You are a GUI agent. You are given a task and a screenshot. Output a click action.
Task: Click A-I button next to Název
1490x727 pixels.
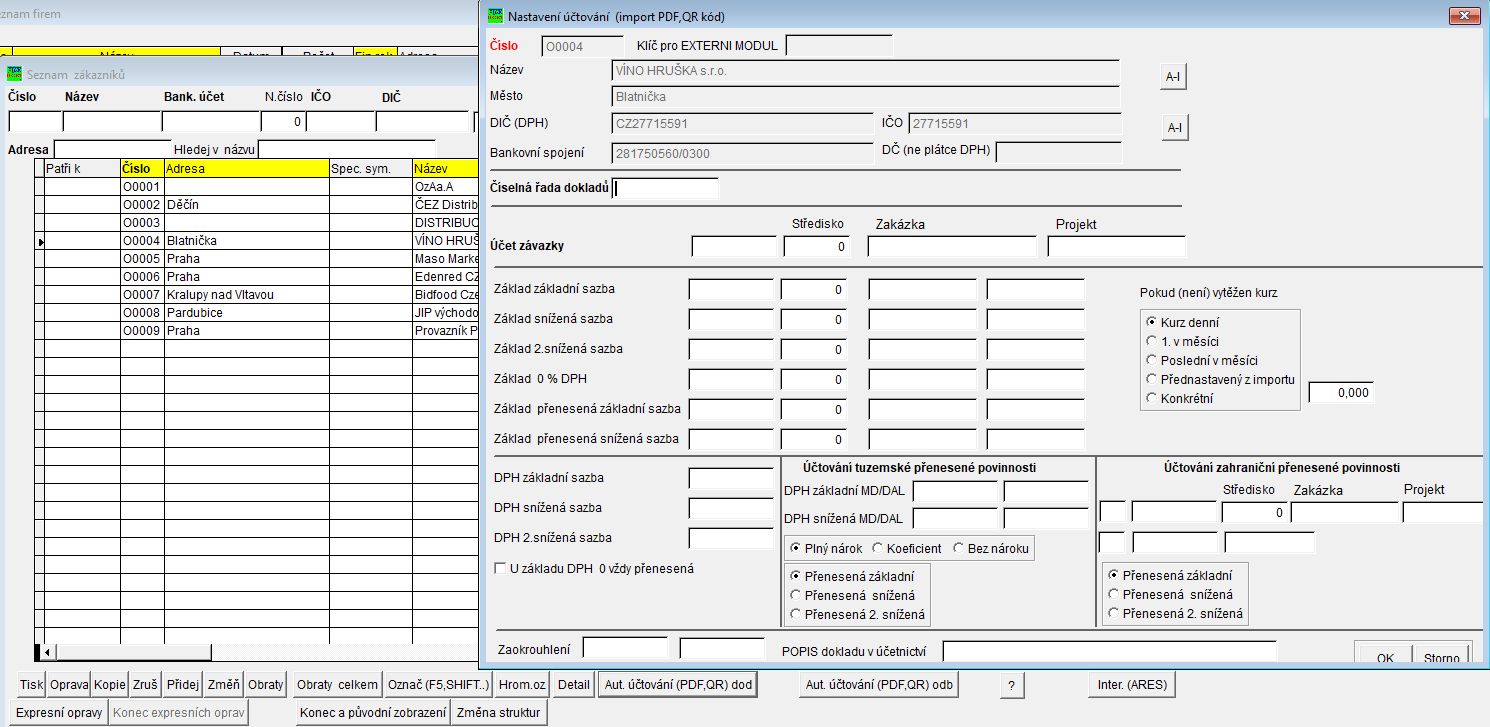tap(1173, 77)
